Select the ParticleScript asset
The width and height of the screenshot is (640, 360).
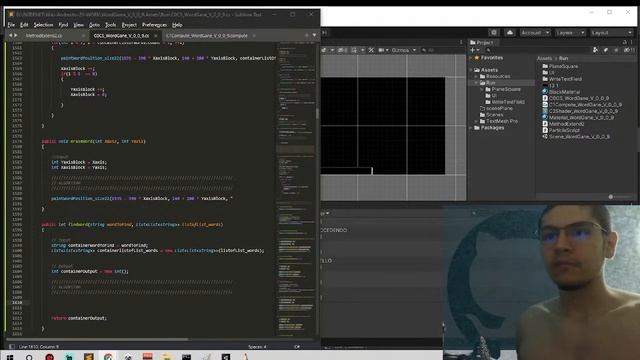(561, 130)
